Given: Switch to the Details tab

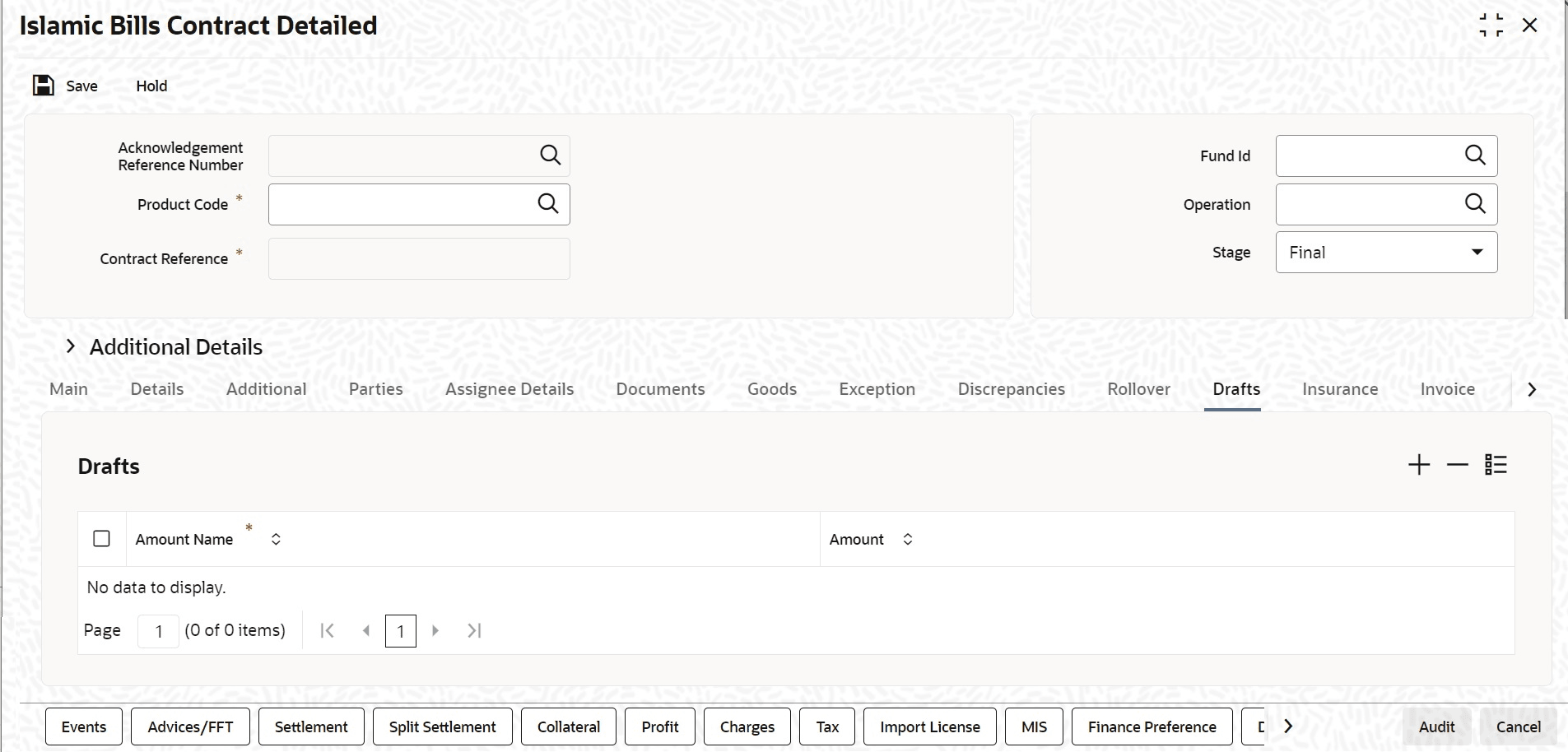Looking at the screenshot, I should [157, 389].
